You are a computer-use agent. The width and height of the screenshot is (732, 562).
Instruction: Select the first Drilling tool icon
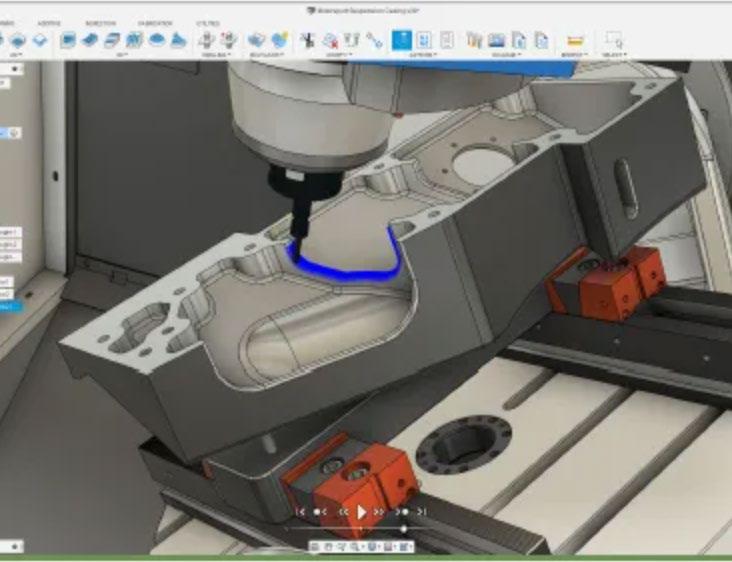[x=206, y=41]
